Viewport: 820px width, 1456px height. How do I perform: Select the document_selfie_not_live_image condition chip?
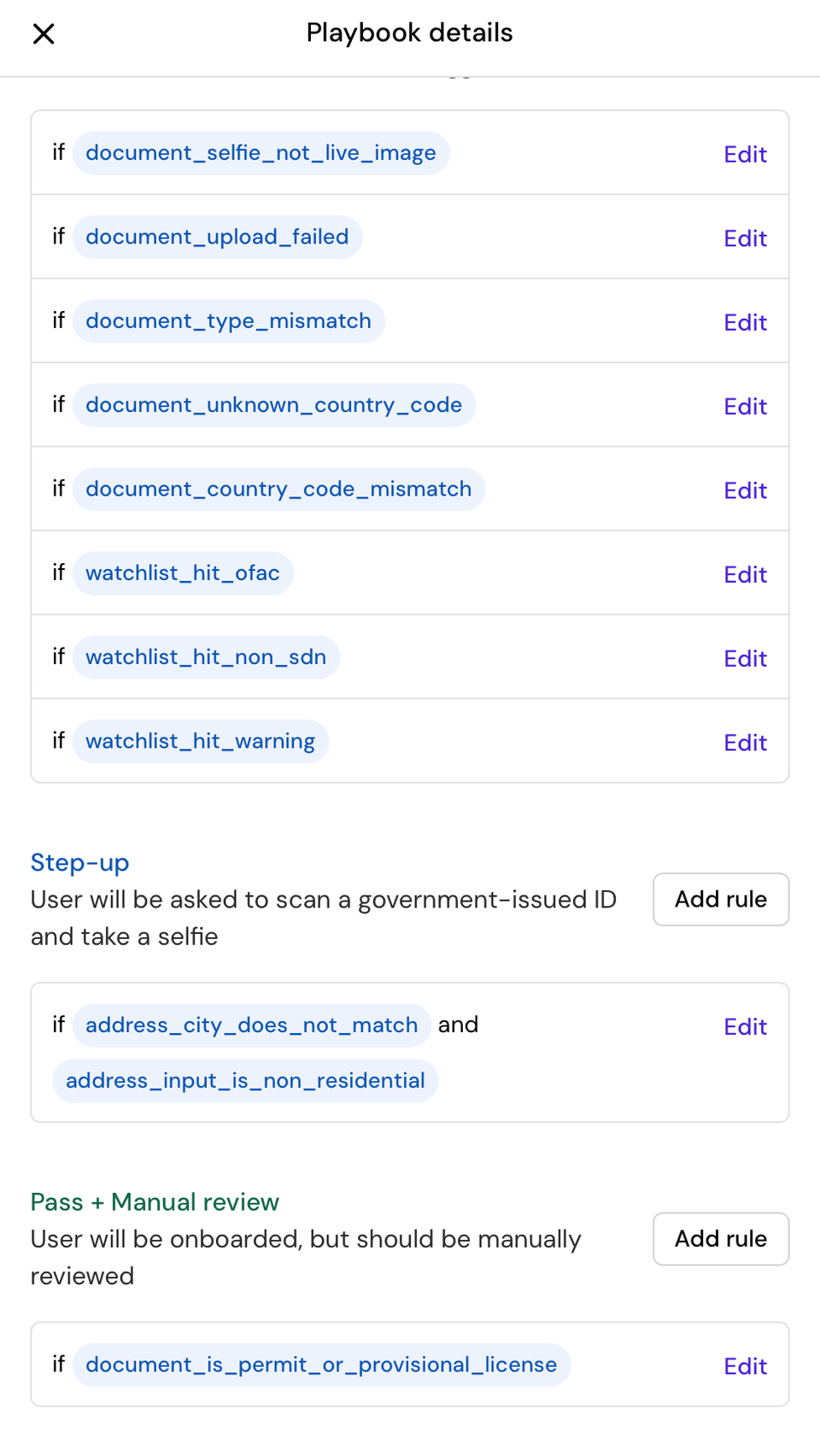click(261, 153)
